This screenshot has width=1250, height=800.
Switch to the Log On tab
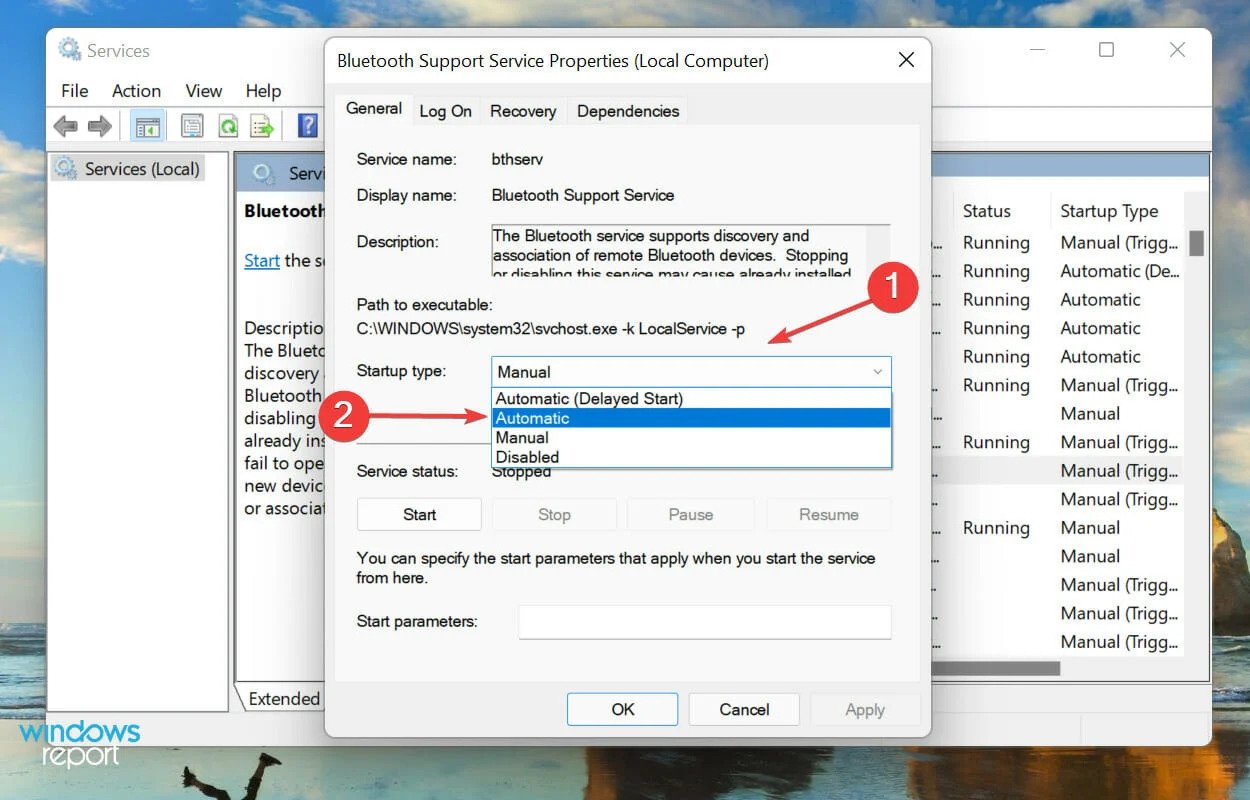445,111
